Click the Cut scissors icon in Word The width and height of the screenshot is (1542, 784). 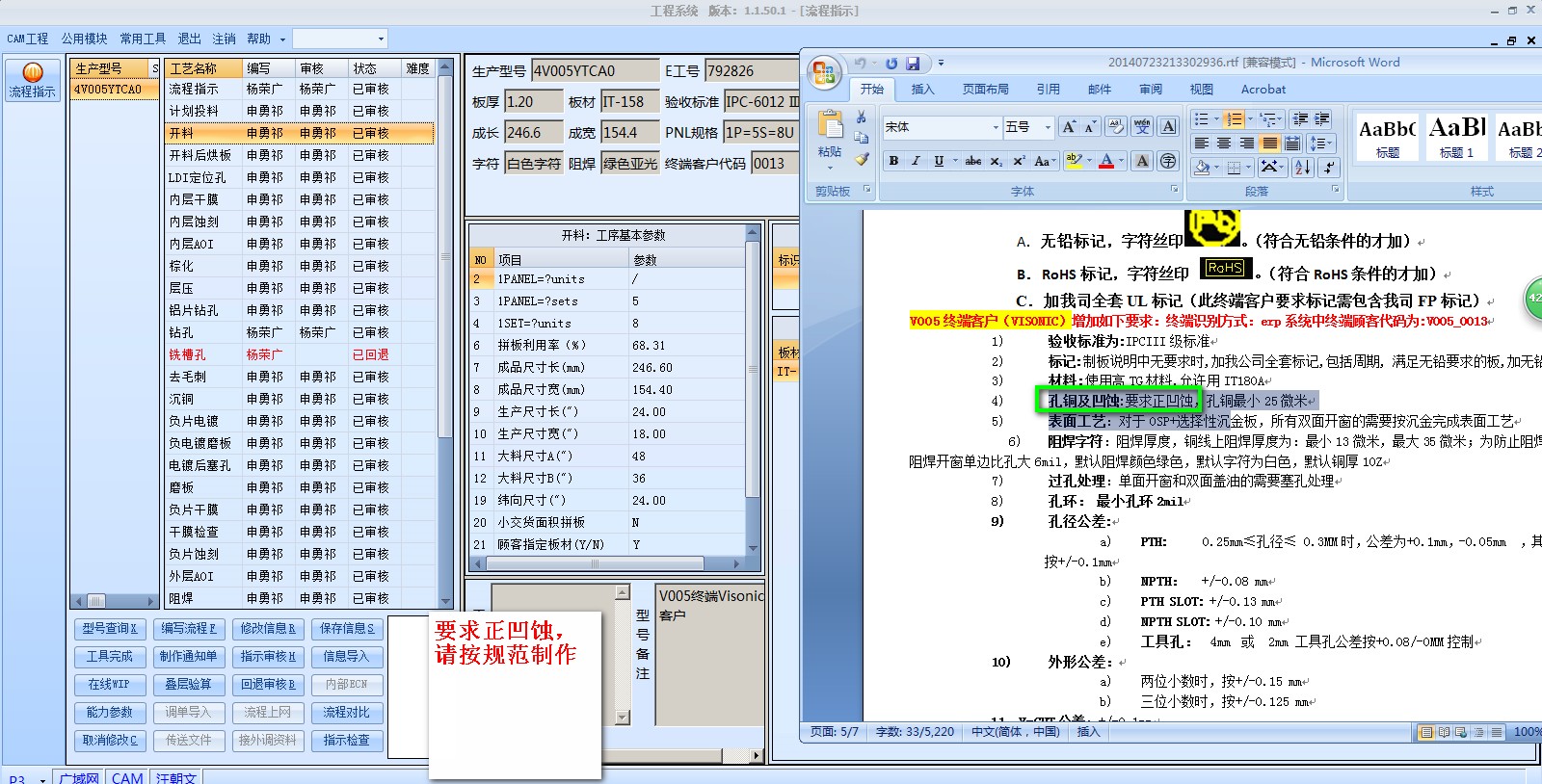[861, 117]
